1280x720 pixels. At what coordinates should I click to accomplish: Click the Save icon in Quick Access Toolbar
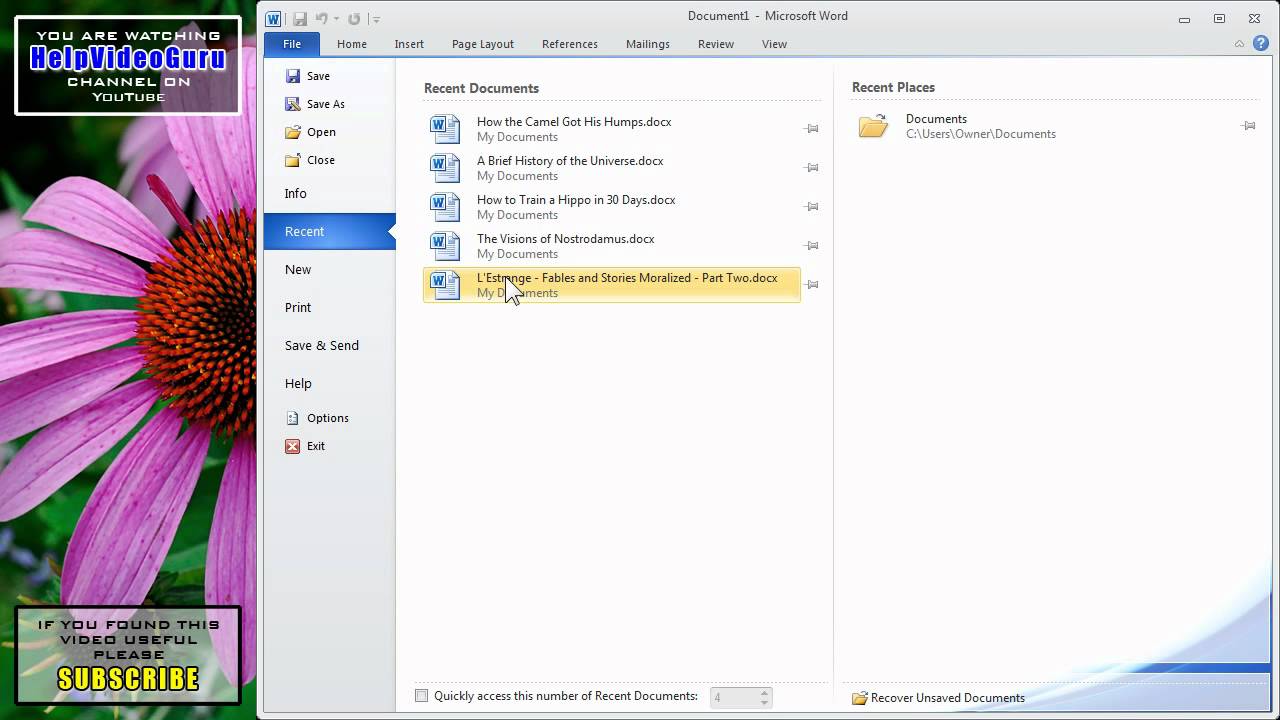coord(300,18)
